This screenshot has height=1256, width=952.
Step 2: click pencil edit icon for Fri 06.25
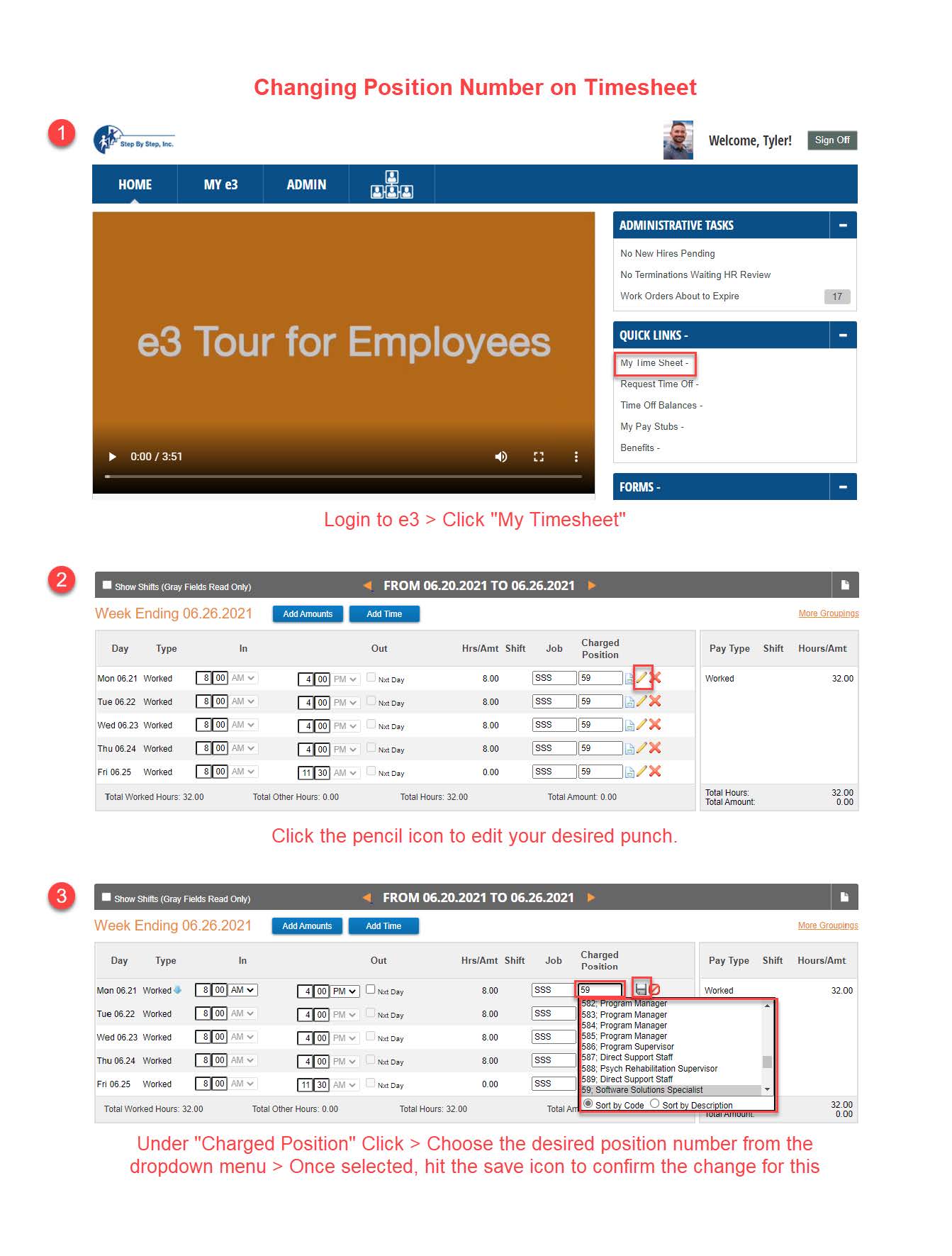(x=642, y=771)
